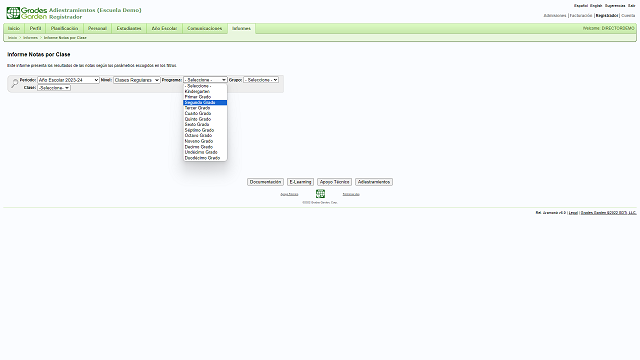Open the Nivel dropdown
The image size is (640, 360).
coord(136,80)
